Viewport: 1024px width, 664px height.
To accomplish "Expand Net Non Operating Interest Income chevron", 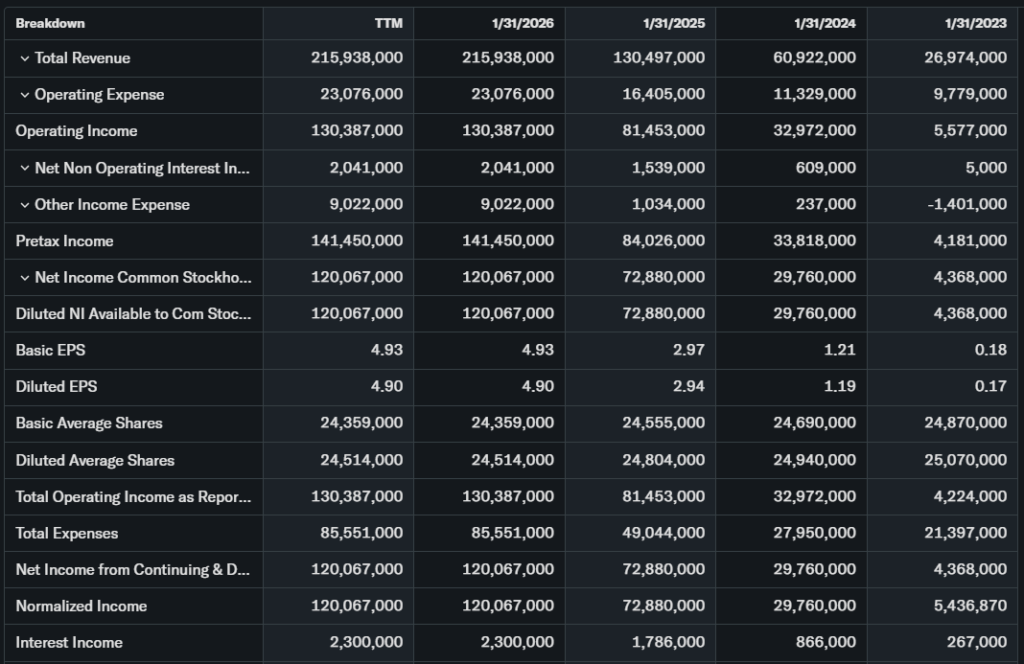I will click(25, 168).
